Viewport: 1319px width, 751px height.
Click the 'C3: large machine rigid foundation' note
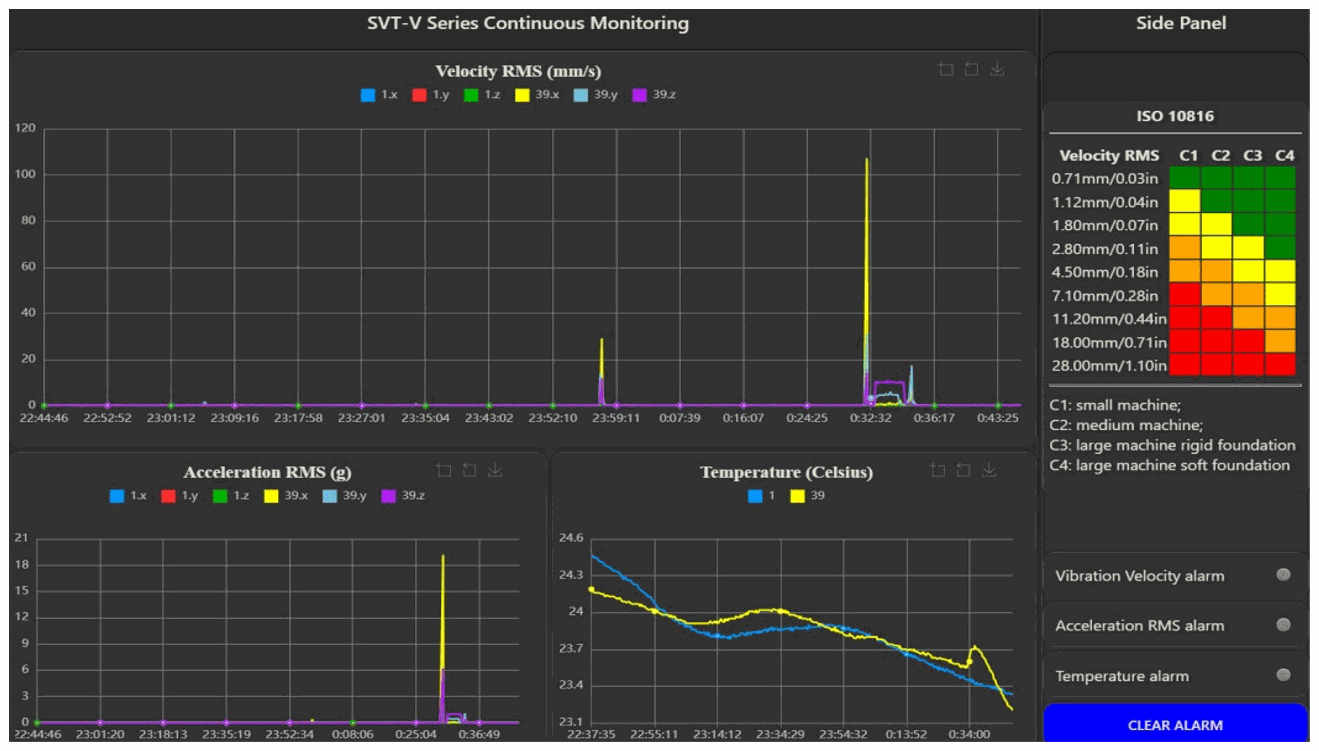click(x=1172, y=445)
